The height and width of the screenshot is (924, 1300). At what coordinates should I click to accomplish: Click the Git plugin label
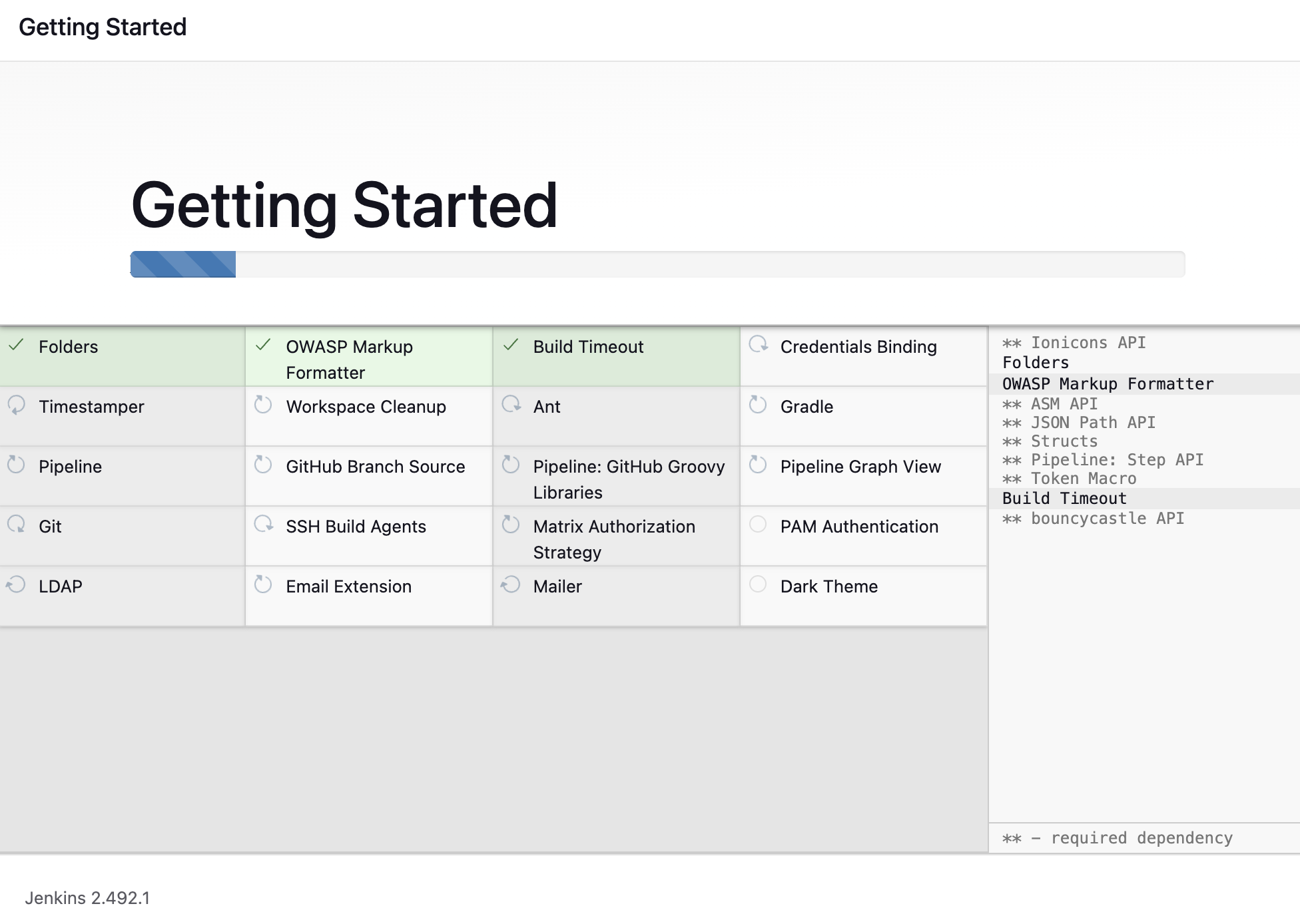pyautogui.click(x=50, y=527)
